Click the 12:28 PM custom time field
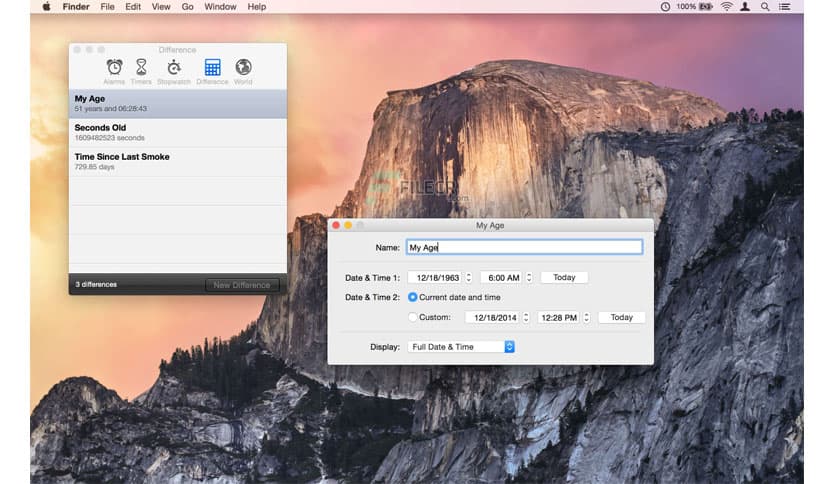 pos(559,318)
